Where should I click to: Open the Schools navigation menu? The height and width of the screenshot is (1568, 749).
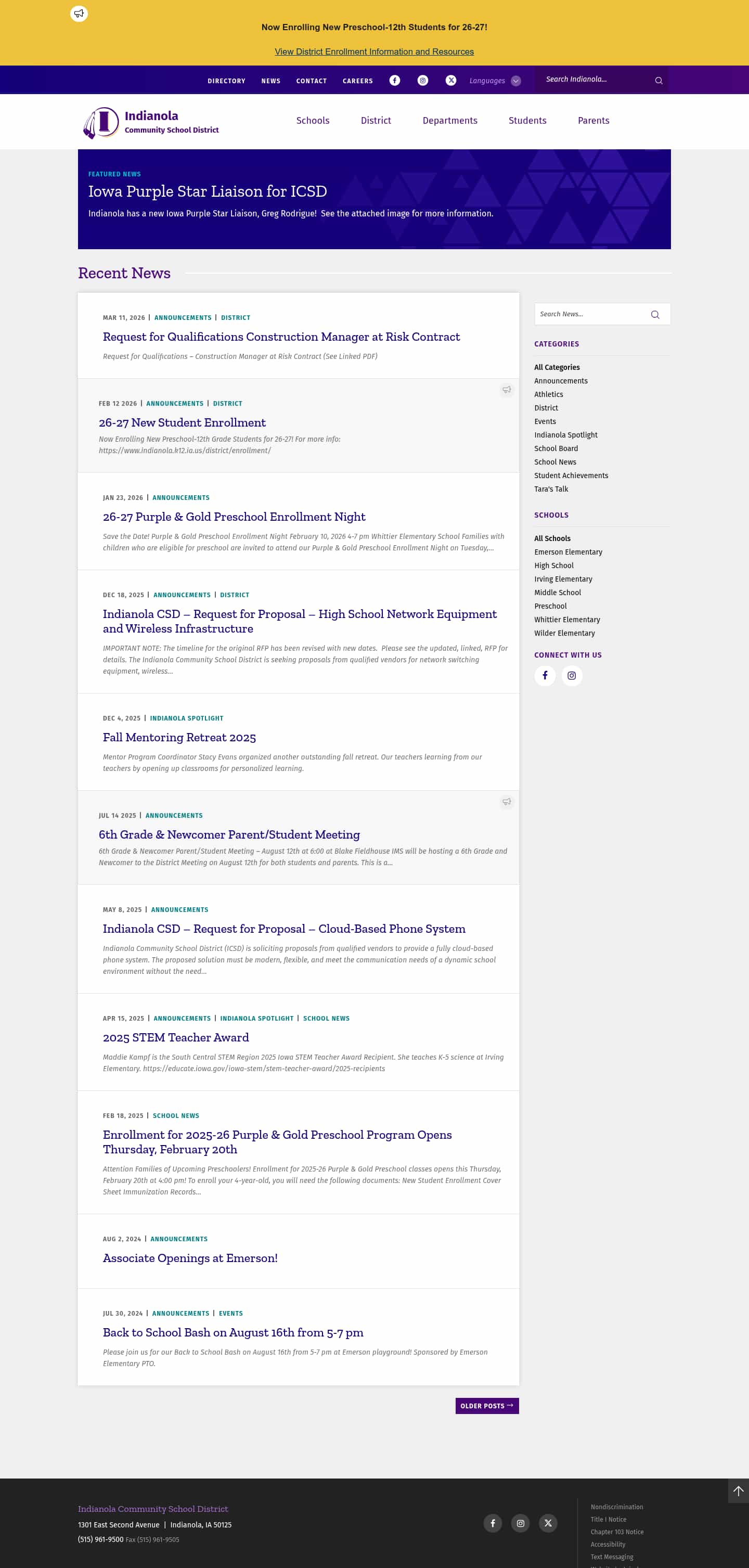click(313, 121)
